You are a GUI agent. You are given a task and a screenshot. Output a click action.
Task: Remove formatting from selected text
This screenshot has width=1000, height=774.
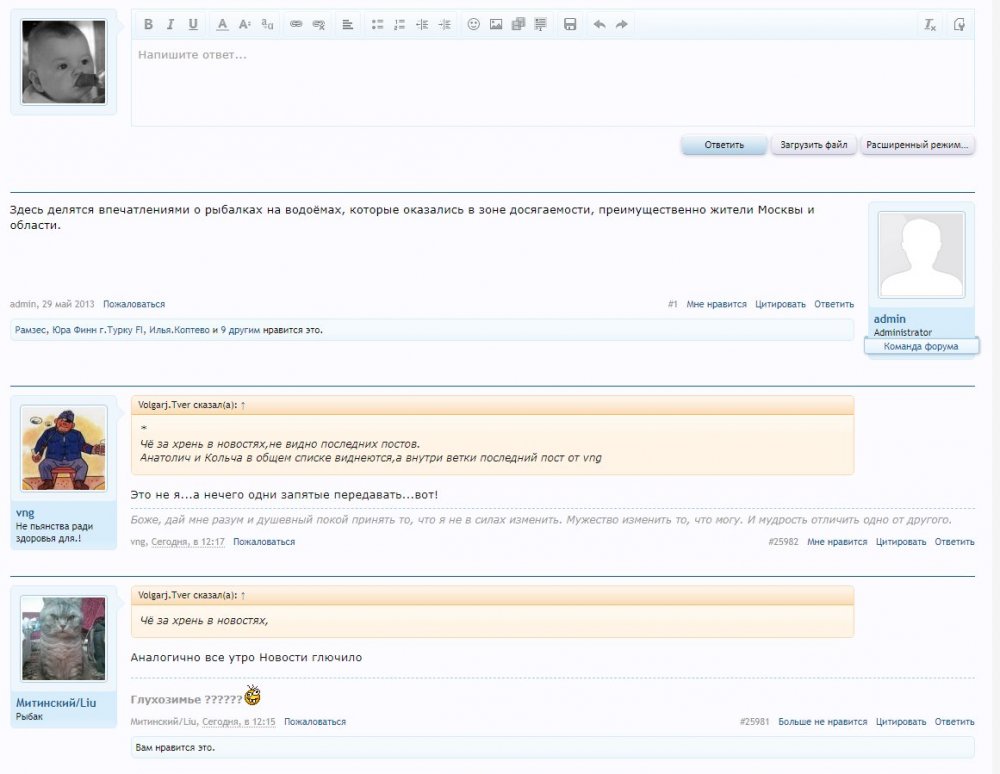pyautogui.click(x=930, y=24)
